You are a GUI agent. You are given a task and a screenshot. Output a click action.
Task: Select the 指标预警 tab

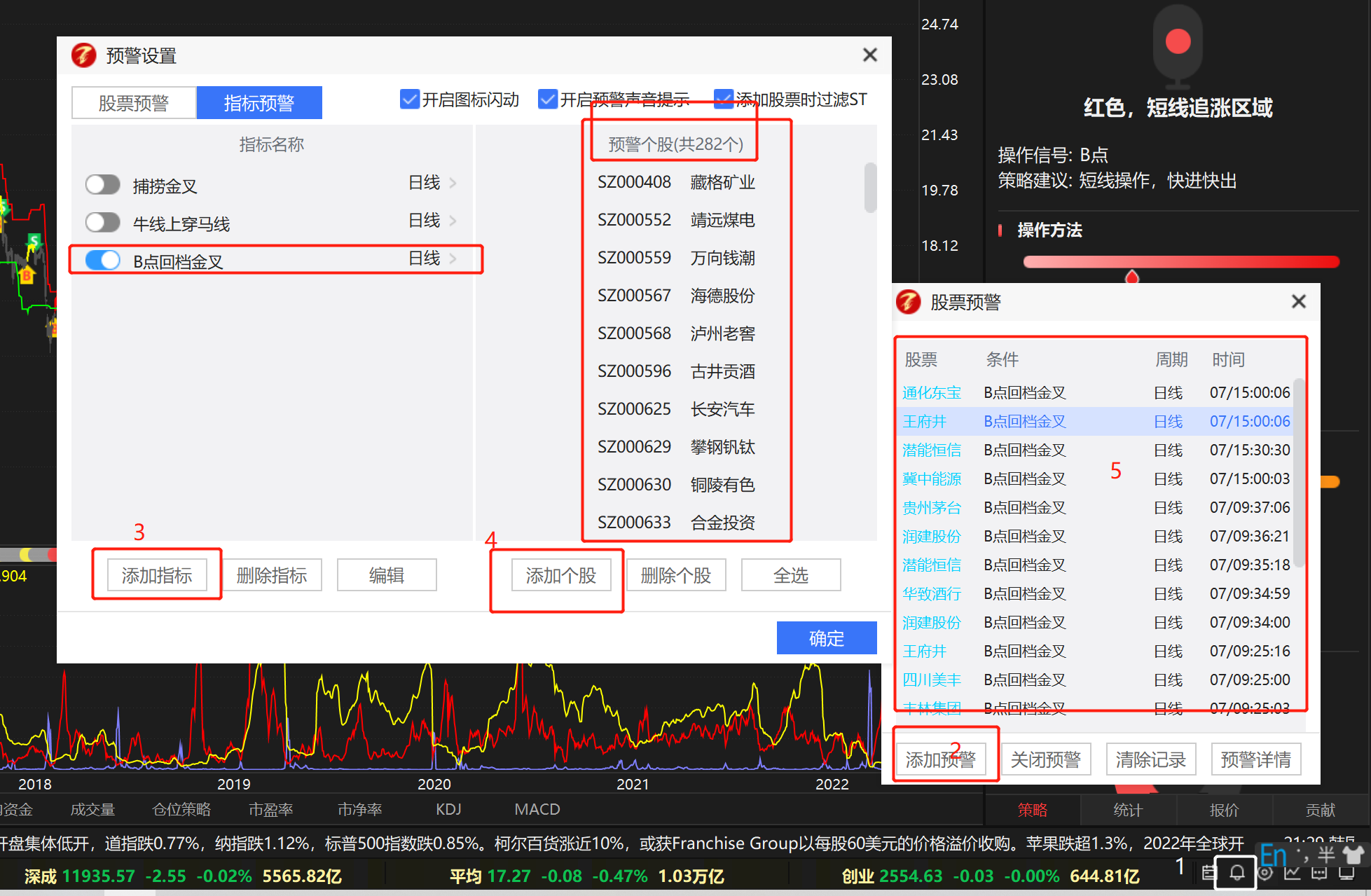coord(259,103)
